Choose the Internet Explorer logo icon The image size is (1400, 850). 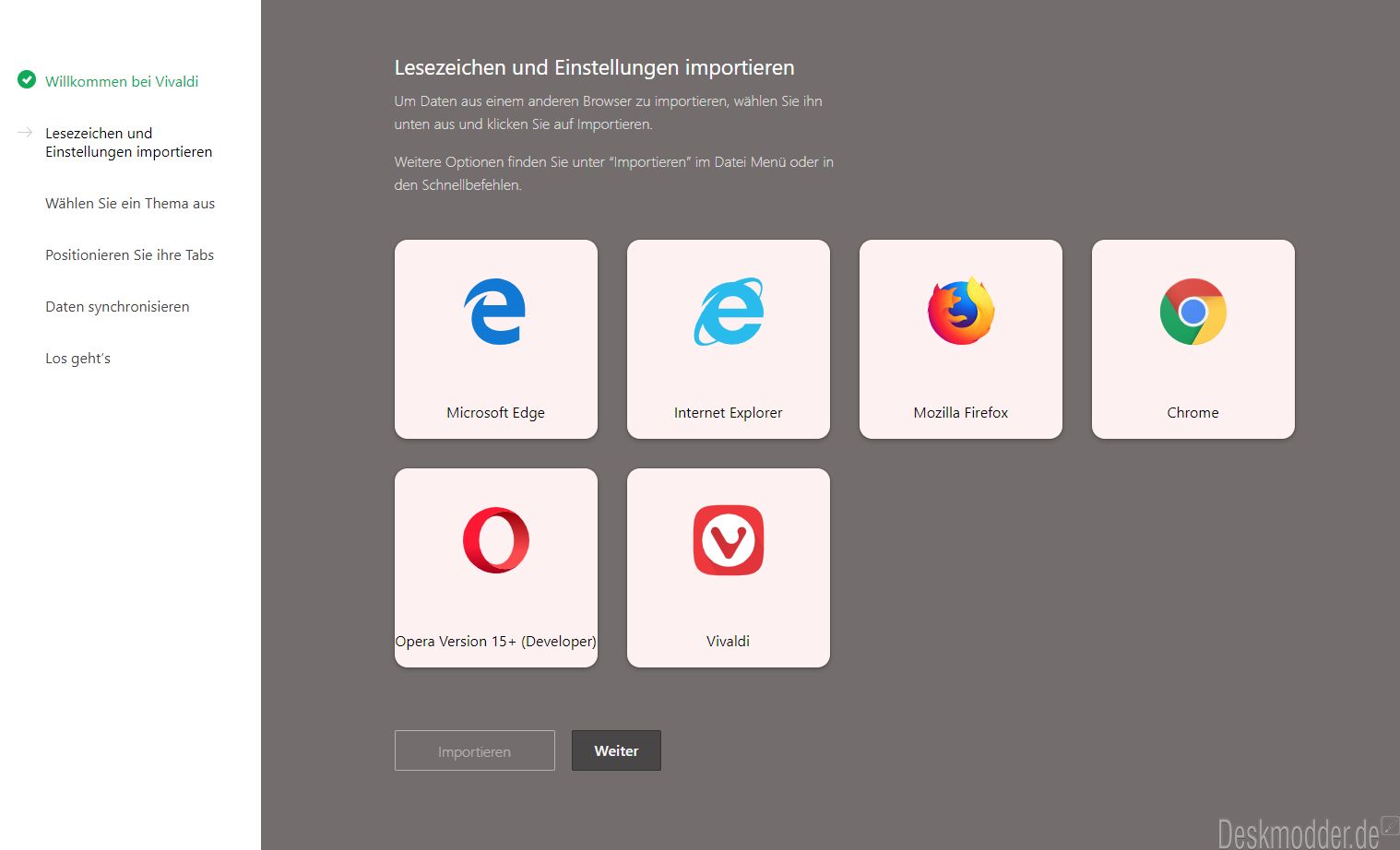[x=729, y=312]
